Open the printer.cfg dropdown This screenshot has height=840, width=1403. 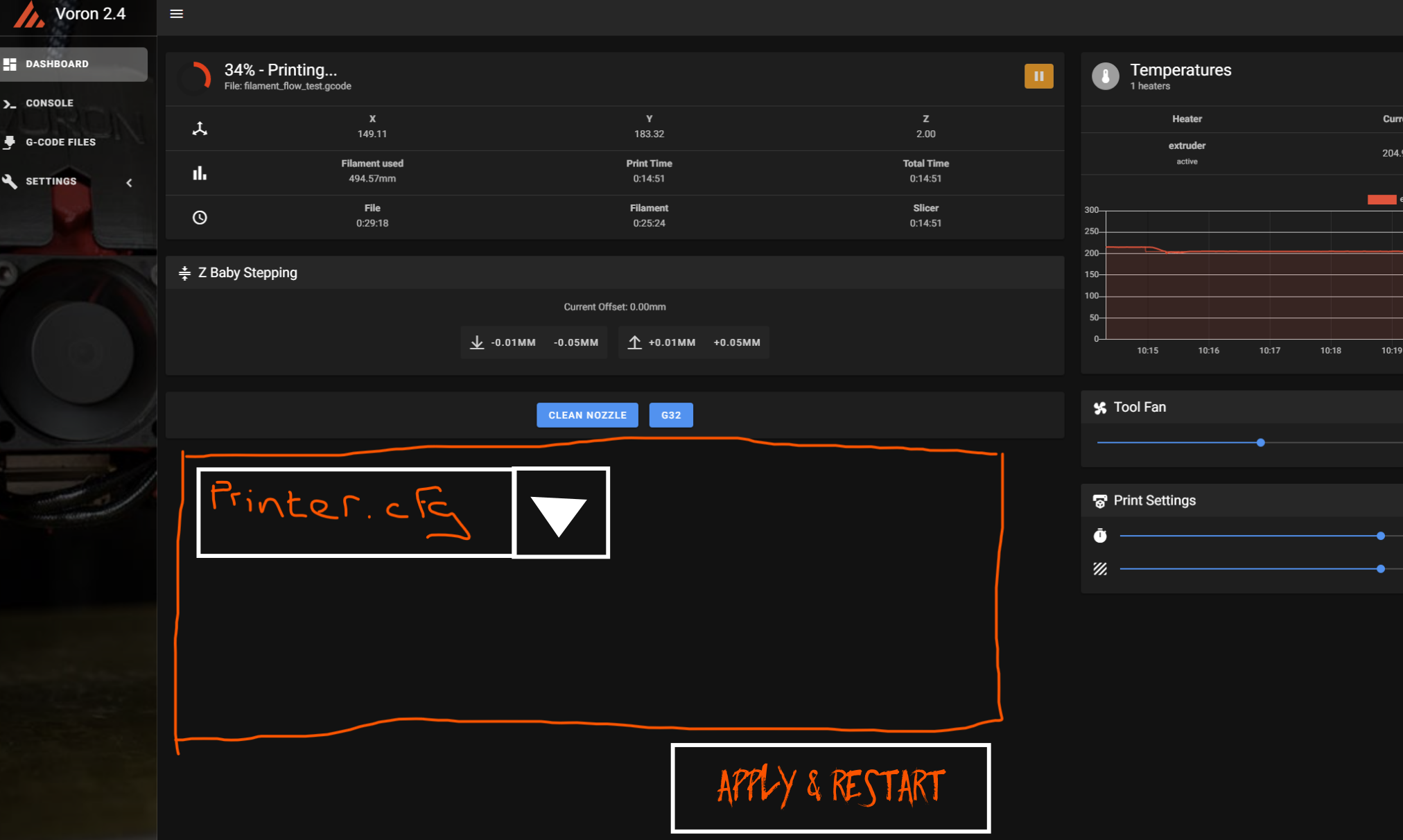tap(560, 512)
